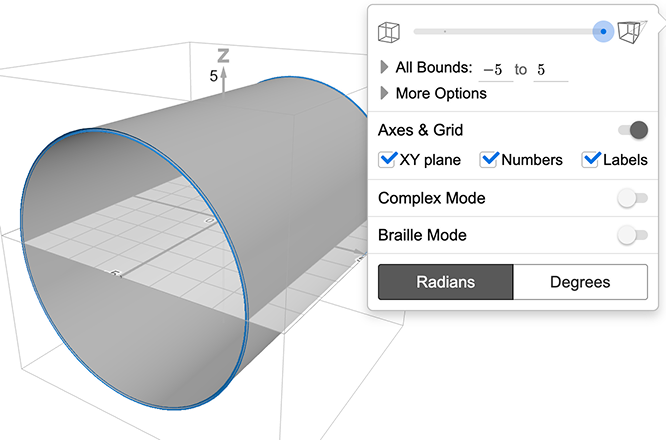This screenshot has height=440, width=666.
Task: Expand the More Options section
Action: [385, 93]
